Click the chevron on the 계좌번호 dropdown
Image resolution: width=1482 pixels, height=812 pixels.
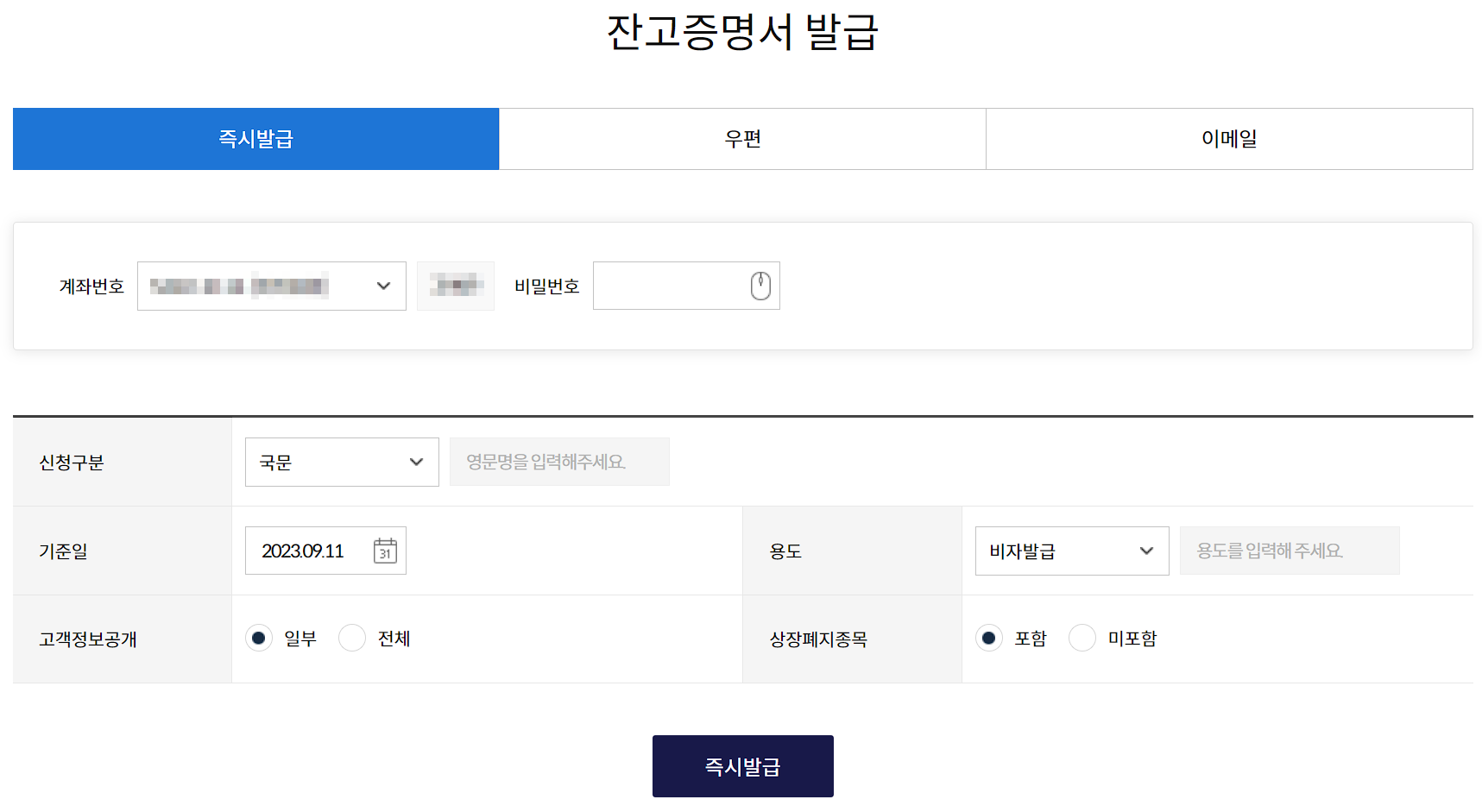tap(383, 286)
